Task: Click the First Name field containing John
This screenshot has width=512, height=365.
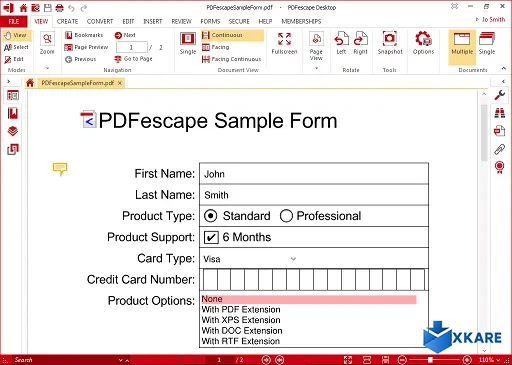Action: [x=314, y=174]
